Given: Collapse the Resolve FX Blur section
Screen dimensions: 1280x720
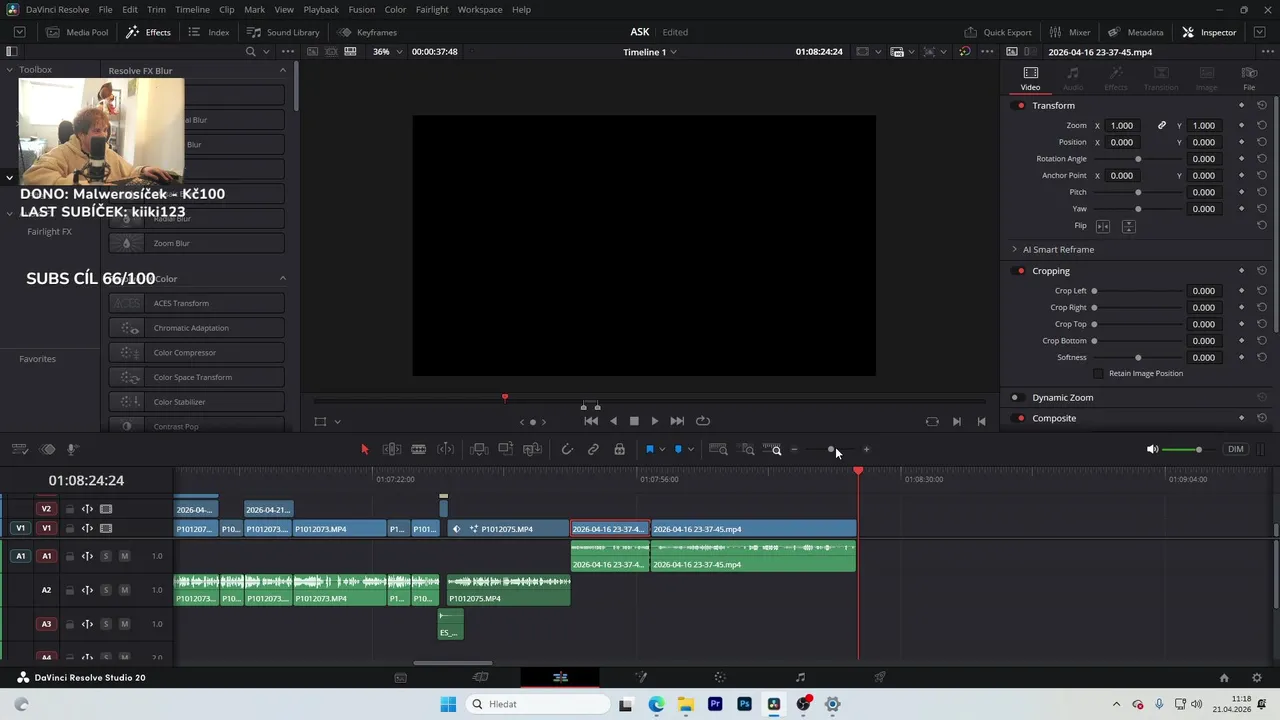Looking at the screenshot, I should 283,70.
